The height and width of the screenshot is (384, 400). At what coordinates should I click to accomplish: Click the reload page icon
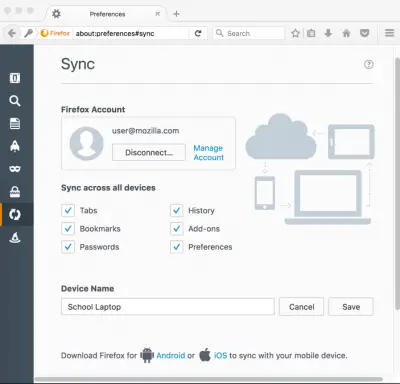pyautogui.click(x=198, y=33)
